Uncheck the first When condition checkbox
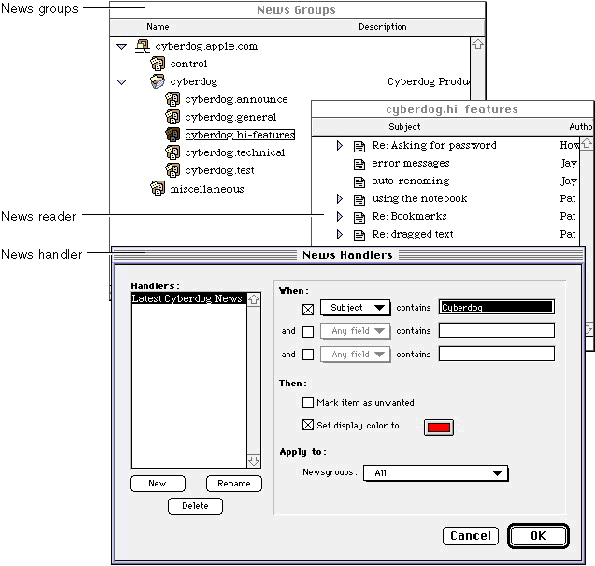 [x=308, y=309]
